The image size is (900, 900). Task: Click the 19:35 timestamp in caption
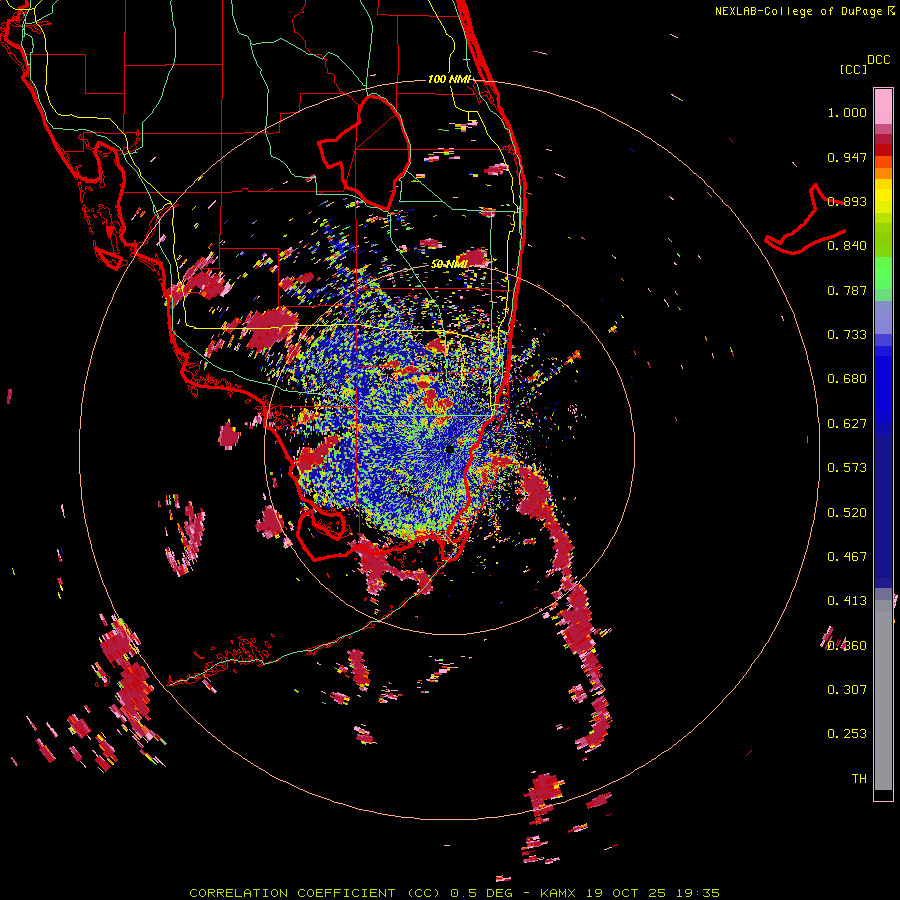click(x=698, y=893)
